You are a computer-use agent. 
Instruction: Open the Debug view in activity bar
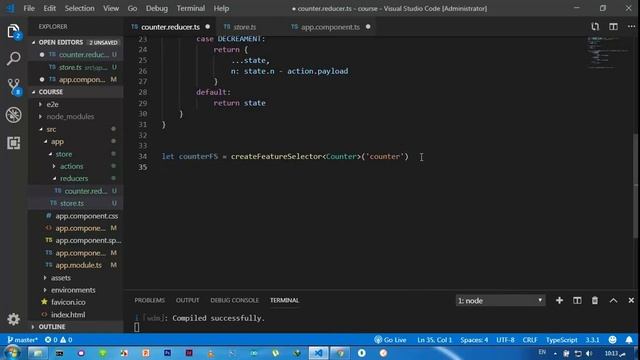[13, 115]
